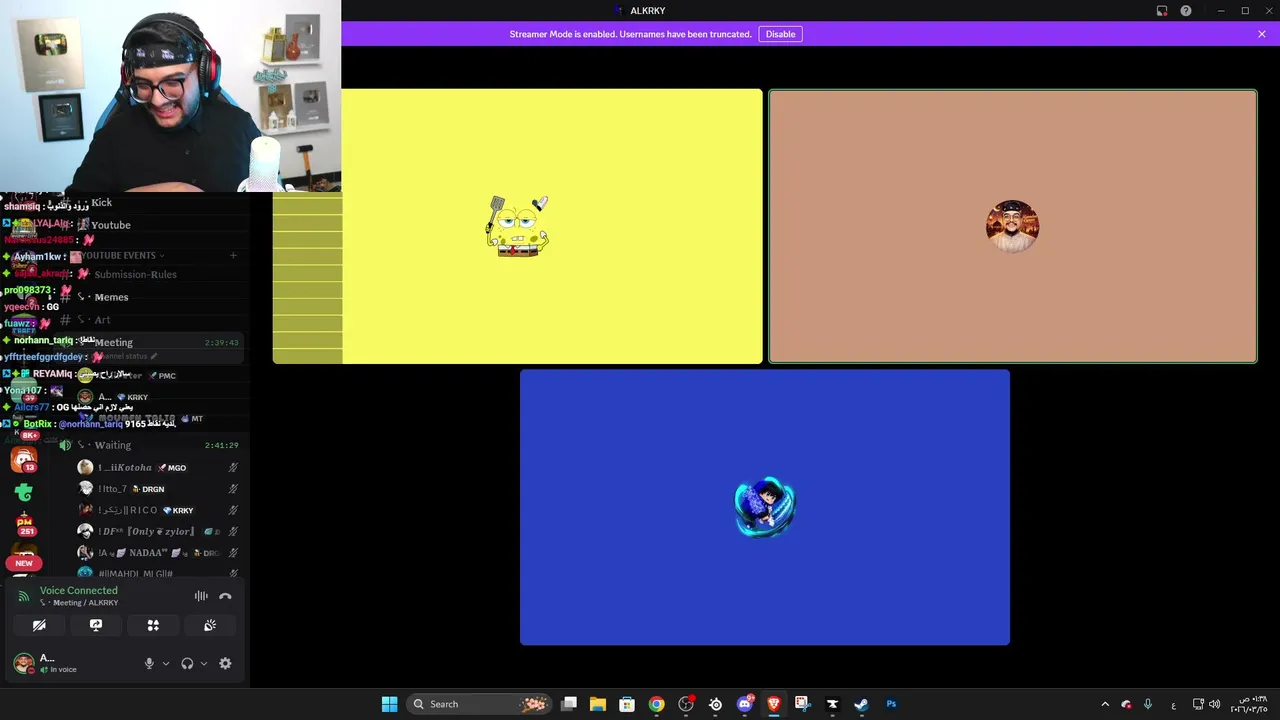Show hidden system tray icons chevron
1280x720 pixels.
[x=1105, y=704]
